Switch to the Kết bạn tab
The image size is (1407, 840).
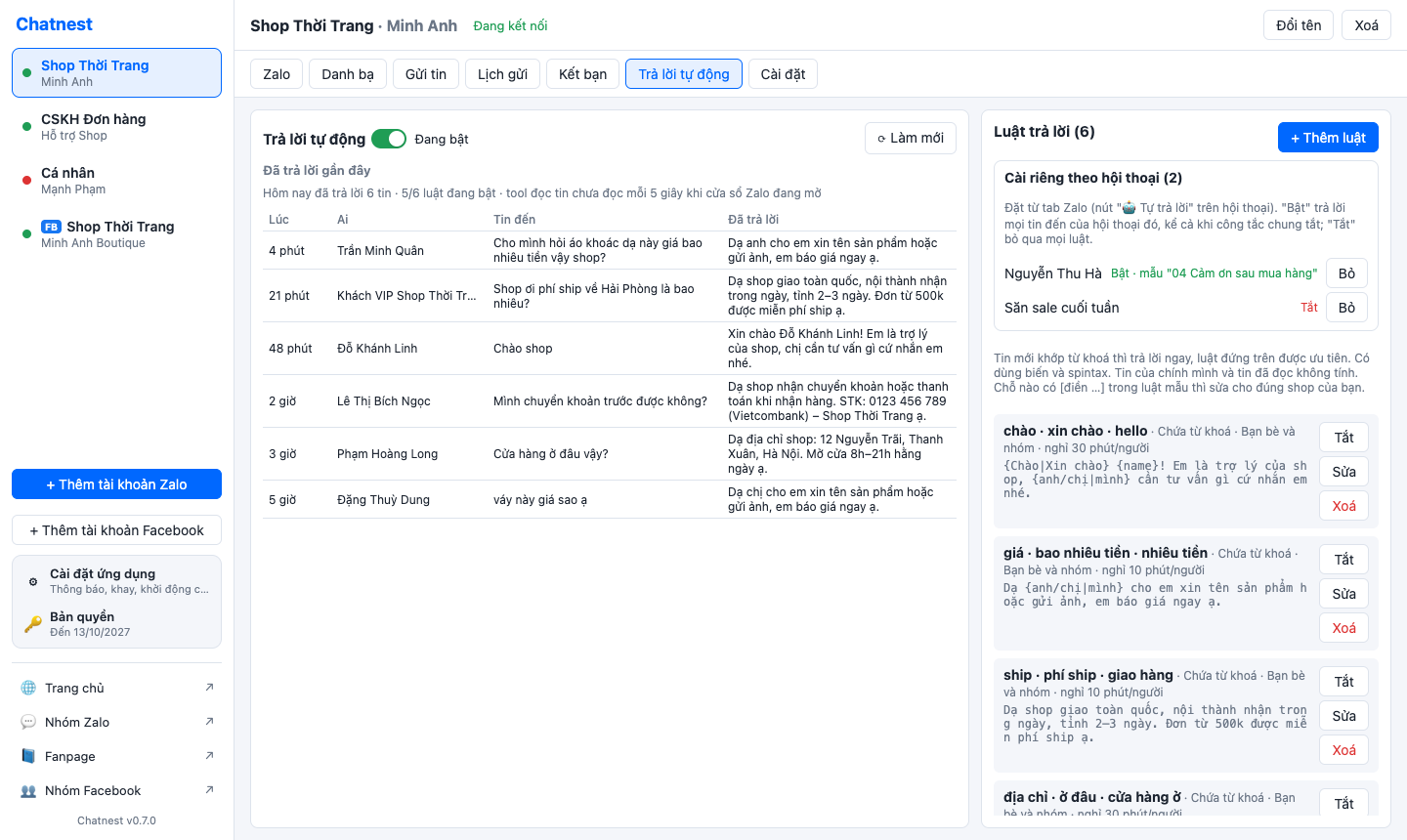tap(583, 74)
